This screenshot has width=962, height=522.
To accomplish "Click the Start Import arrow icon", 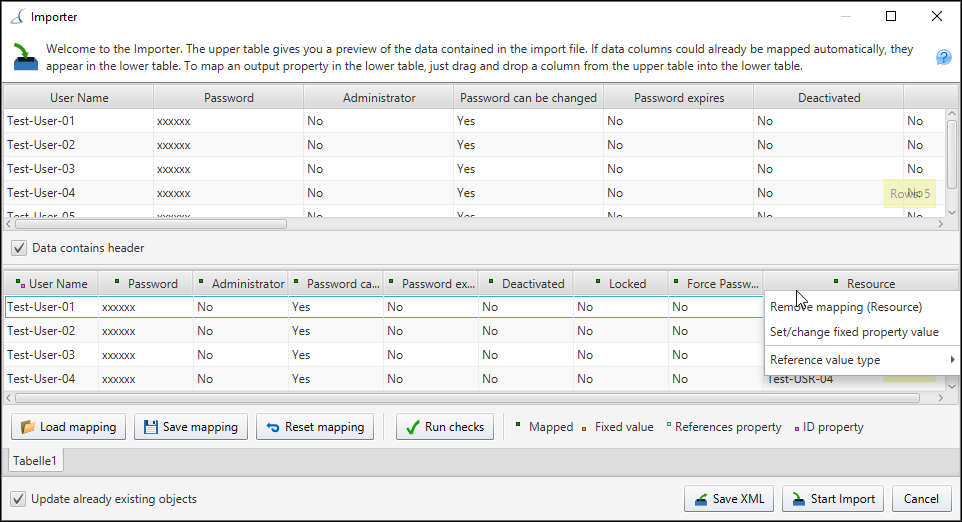I will (x=798, y=499).
